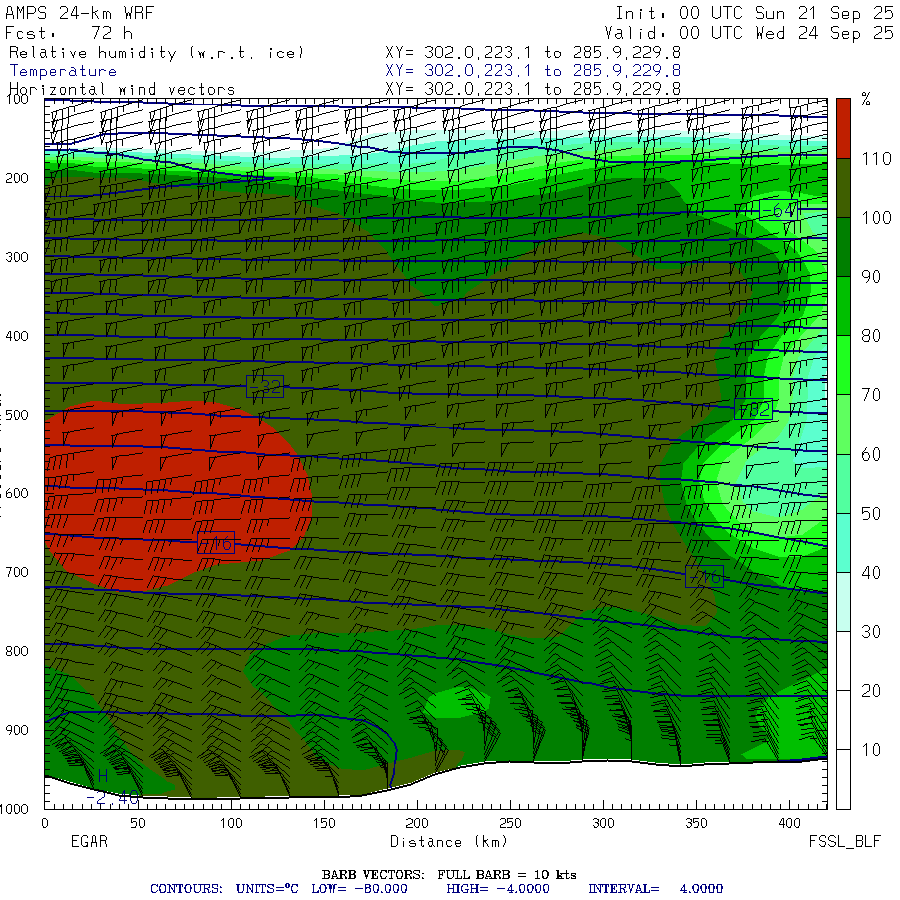Screen dimensions: 900x900
Task: Click the '250' distance axis label
Action: coord(510,823)
